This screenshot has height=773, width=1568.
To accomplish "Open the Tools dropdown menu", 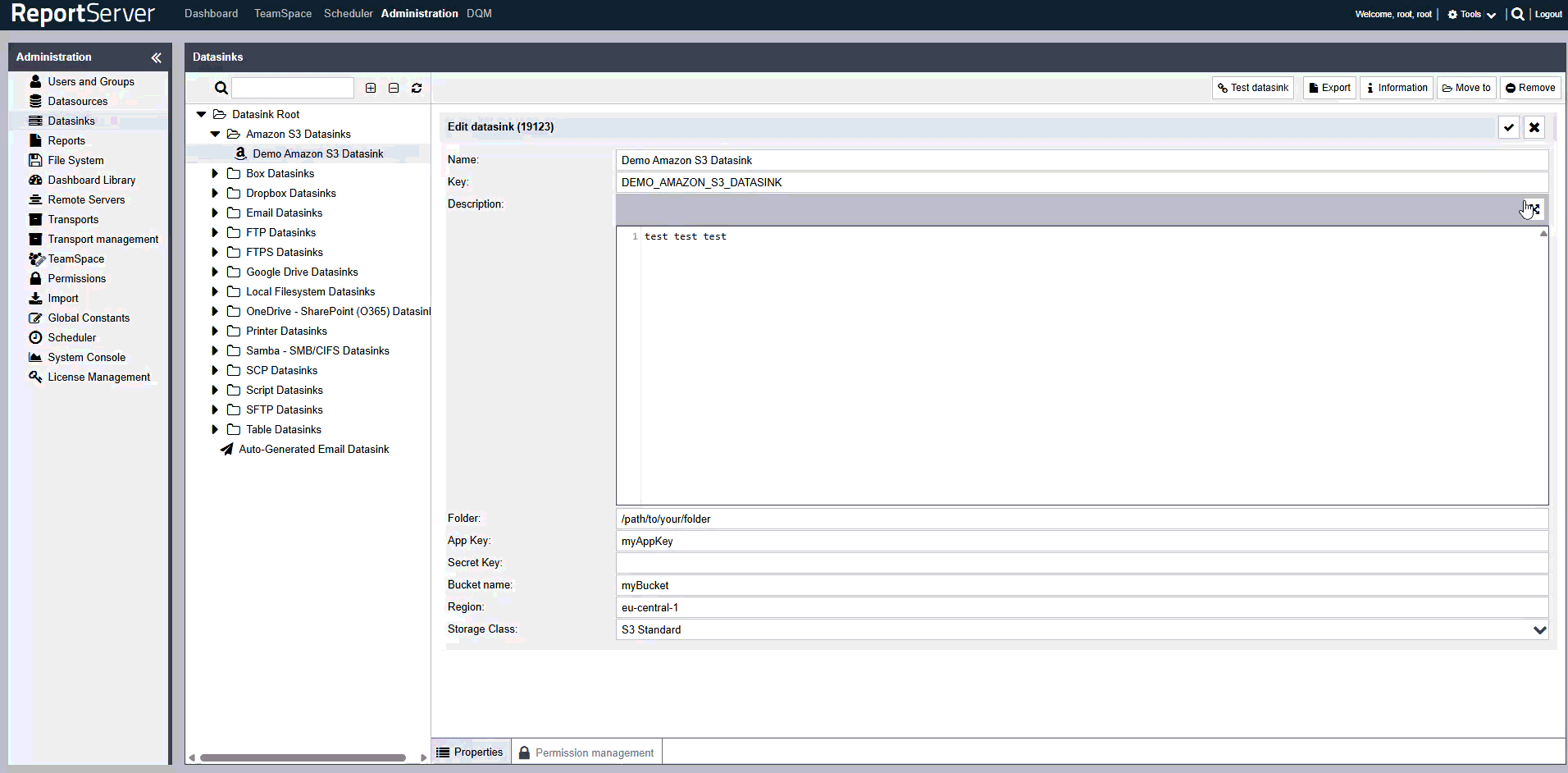I will pos(1472,14).
